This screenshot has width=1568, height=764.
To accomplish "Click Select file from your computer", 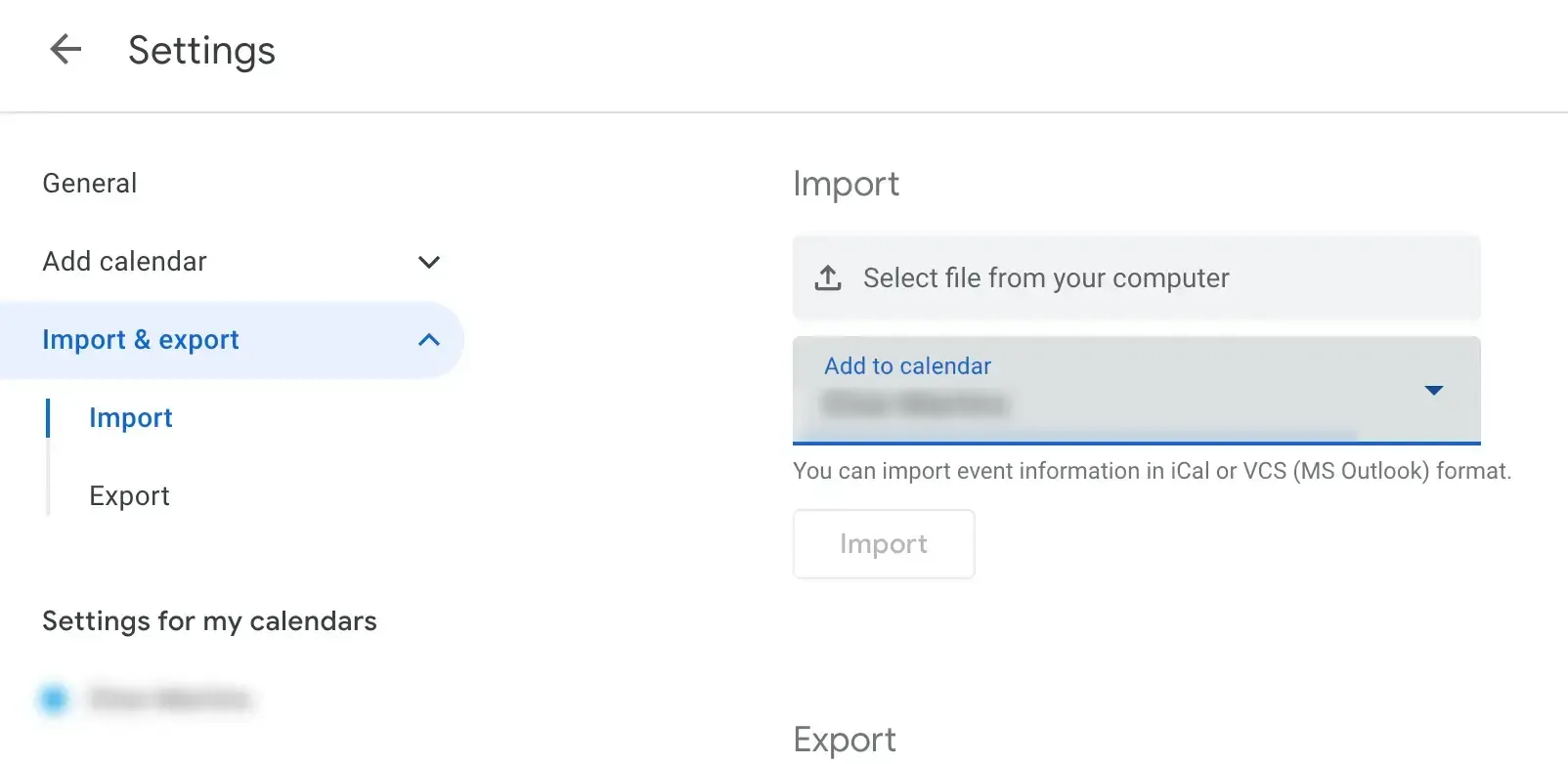I will pos(1045,277).
